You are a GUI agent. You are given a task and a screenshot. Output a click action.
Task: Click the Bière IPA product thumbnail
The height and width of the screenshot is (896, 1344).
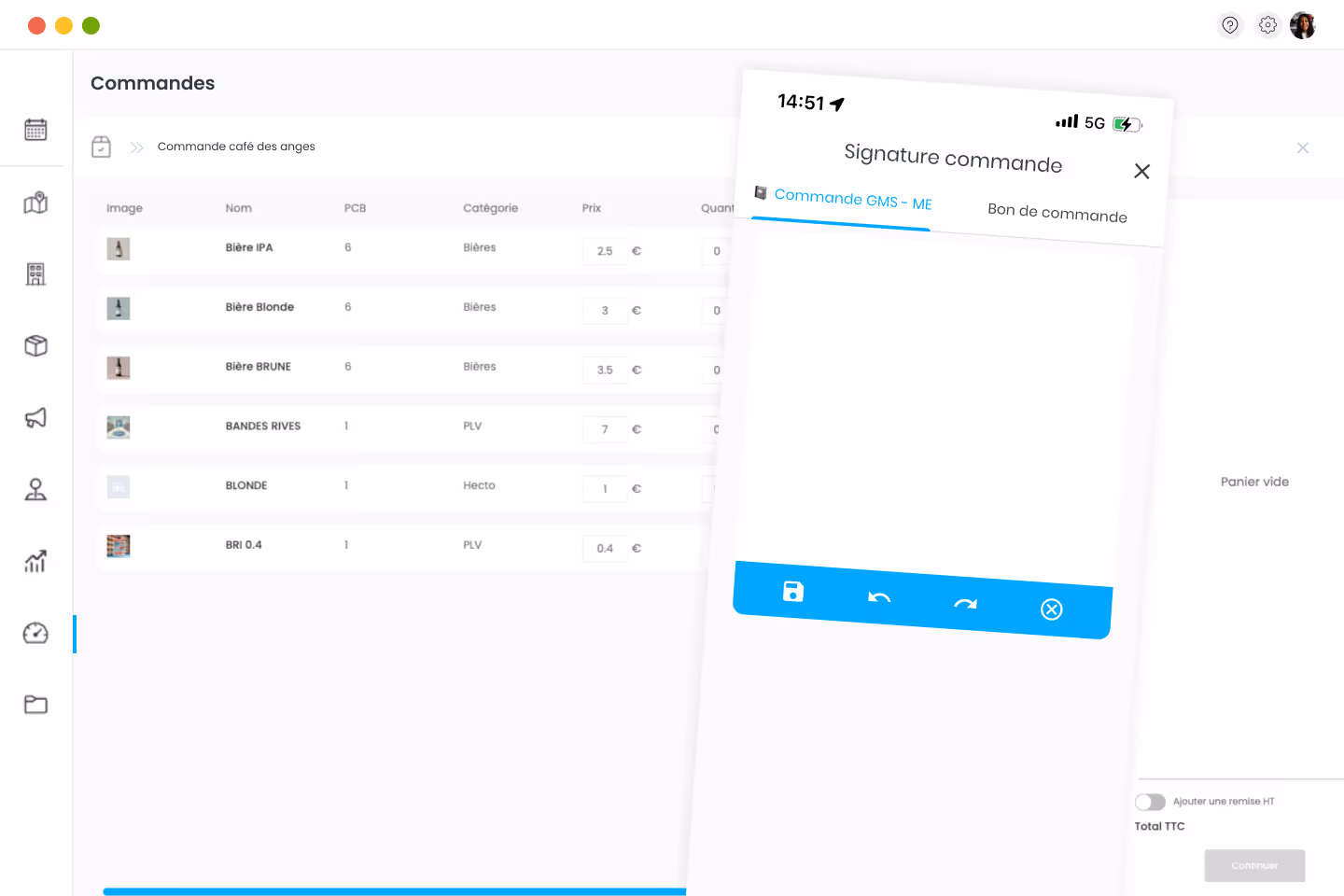click(119, 248)
